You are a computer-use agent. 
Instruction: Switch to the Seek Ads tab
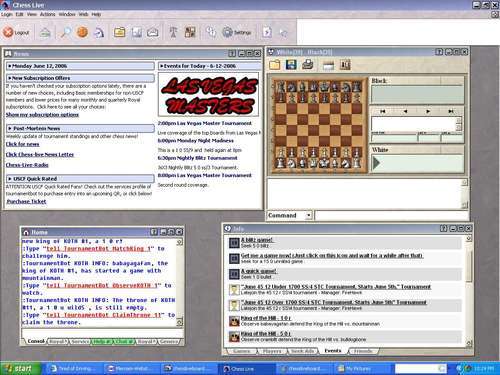pos(302,351)
